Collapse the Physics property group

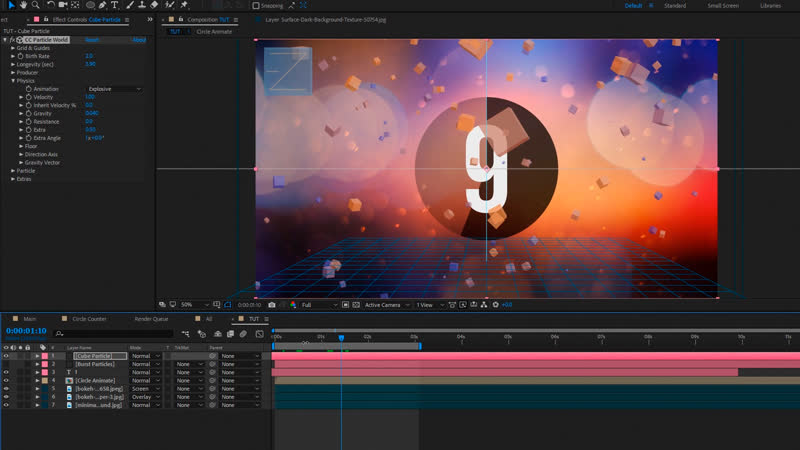(14, 80)
